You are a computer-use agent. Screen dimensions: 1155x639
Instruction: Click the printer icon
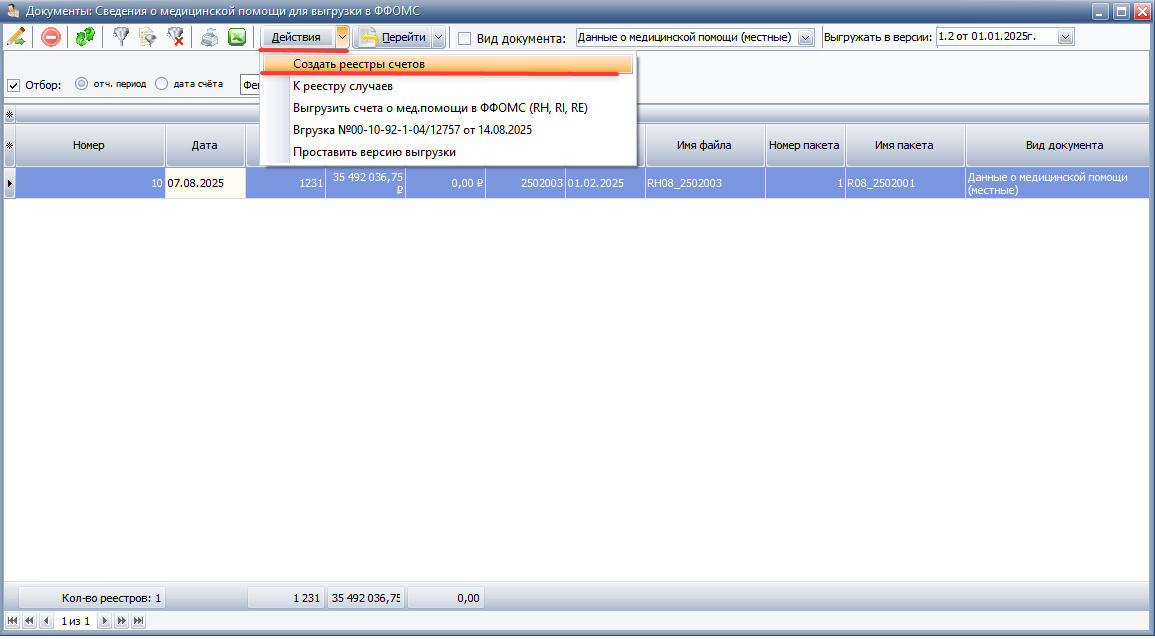[209, 38]
